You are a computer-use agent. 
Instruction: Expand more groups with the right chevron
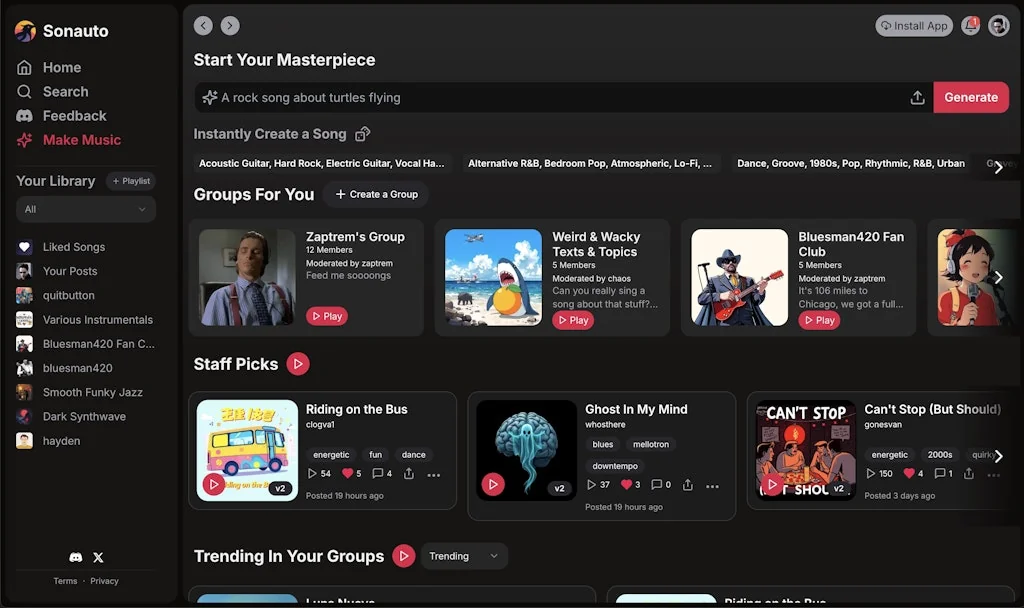(999, 278)
